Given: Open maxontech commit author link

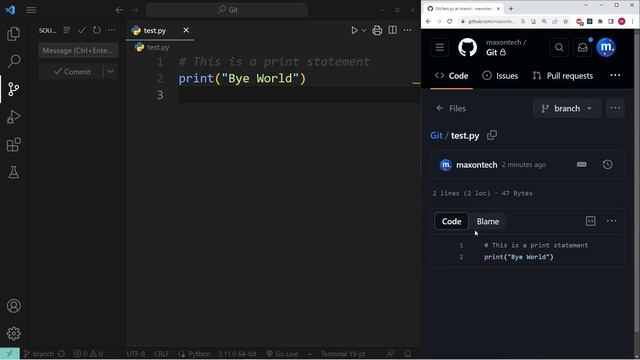Looking at the screenshot, I should tap(477, 165).
